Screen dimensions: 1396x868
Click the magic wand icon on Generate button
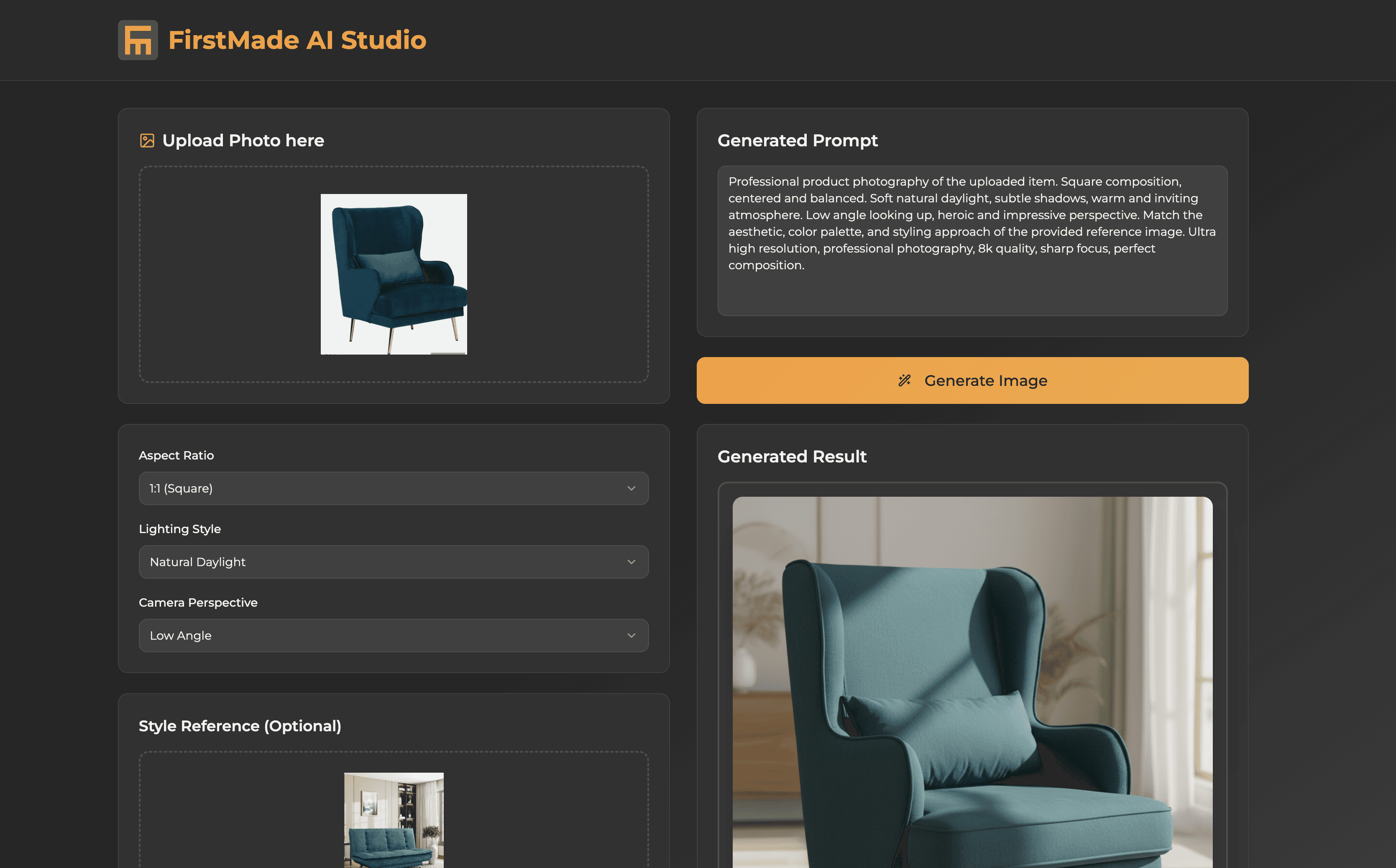pyautogui.click(x=905, y=380)
